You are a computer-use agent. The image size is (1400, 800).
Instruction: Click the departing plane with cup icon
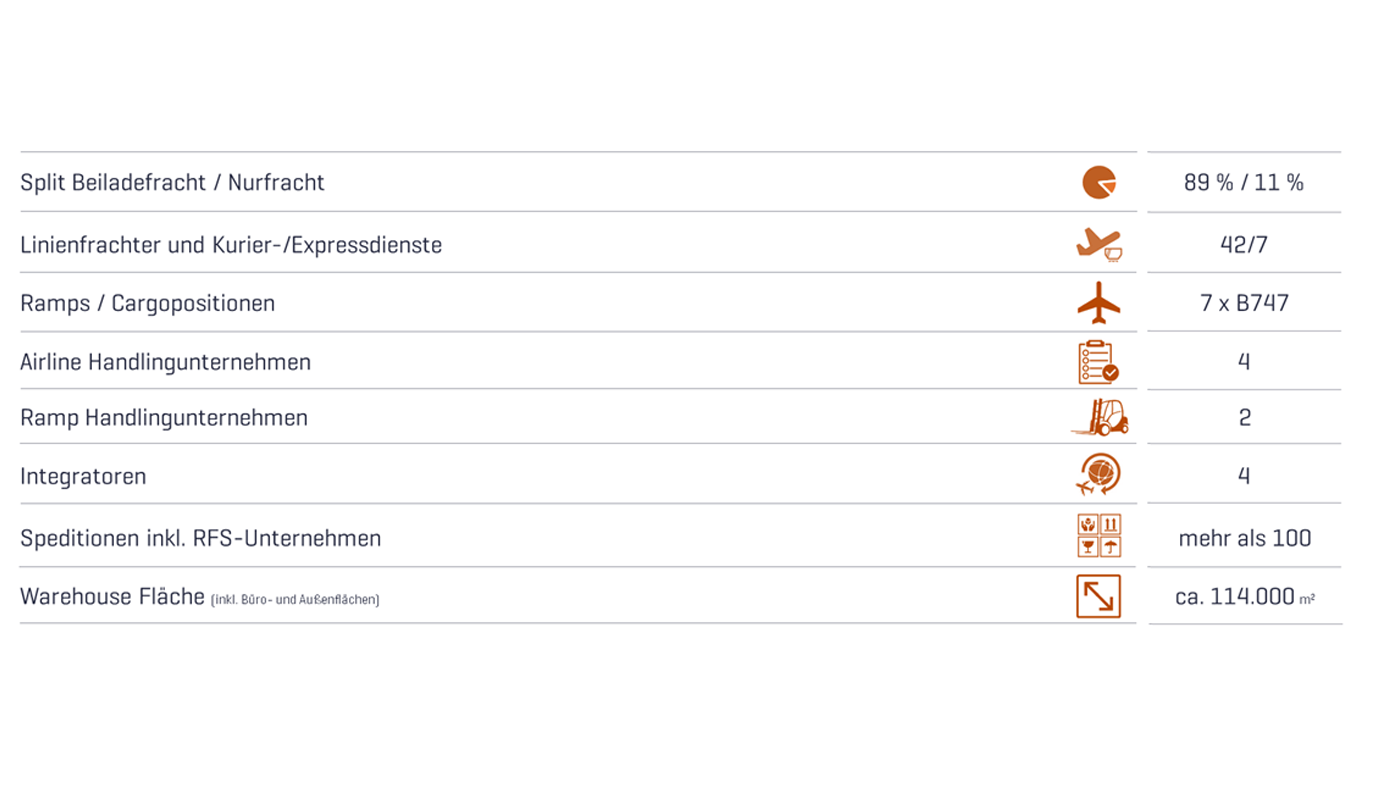point(1098,244)
